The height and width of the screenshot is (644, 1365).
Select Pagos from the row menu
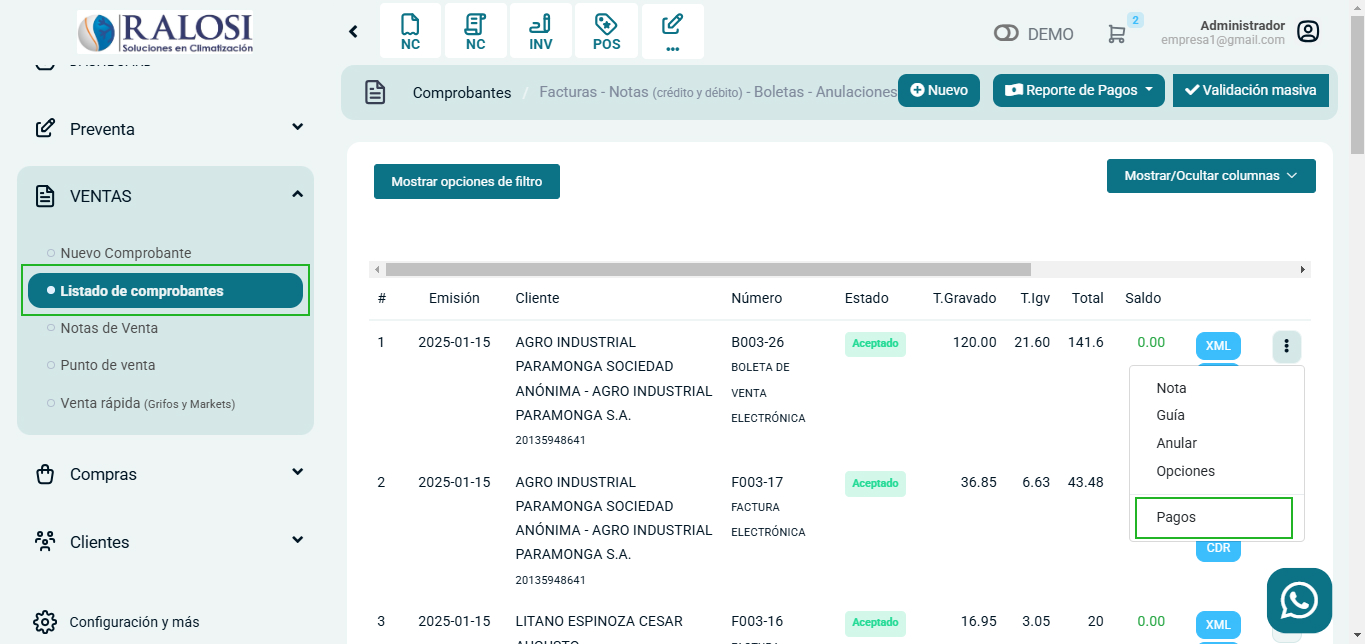(x=1176, y=518)
